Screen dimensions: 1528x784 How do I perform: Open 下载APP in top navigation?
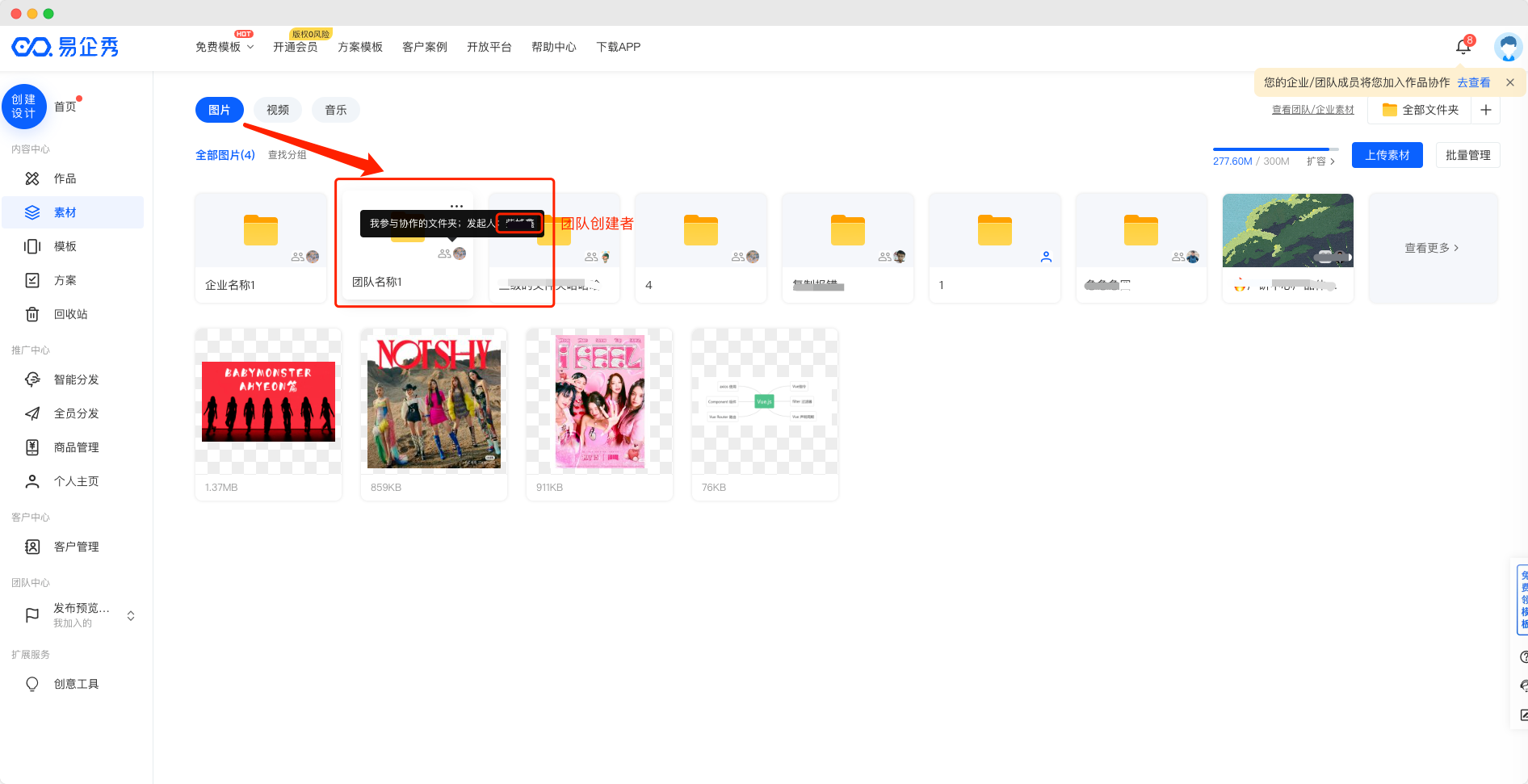(619, 47)
